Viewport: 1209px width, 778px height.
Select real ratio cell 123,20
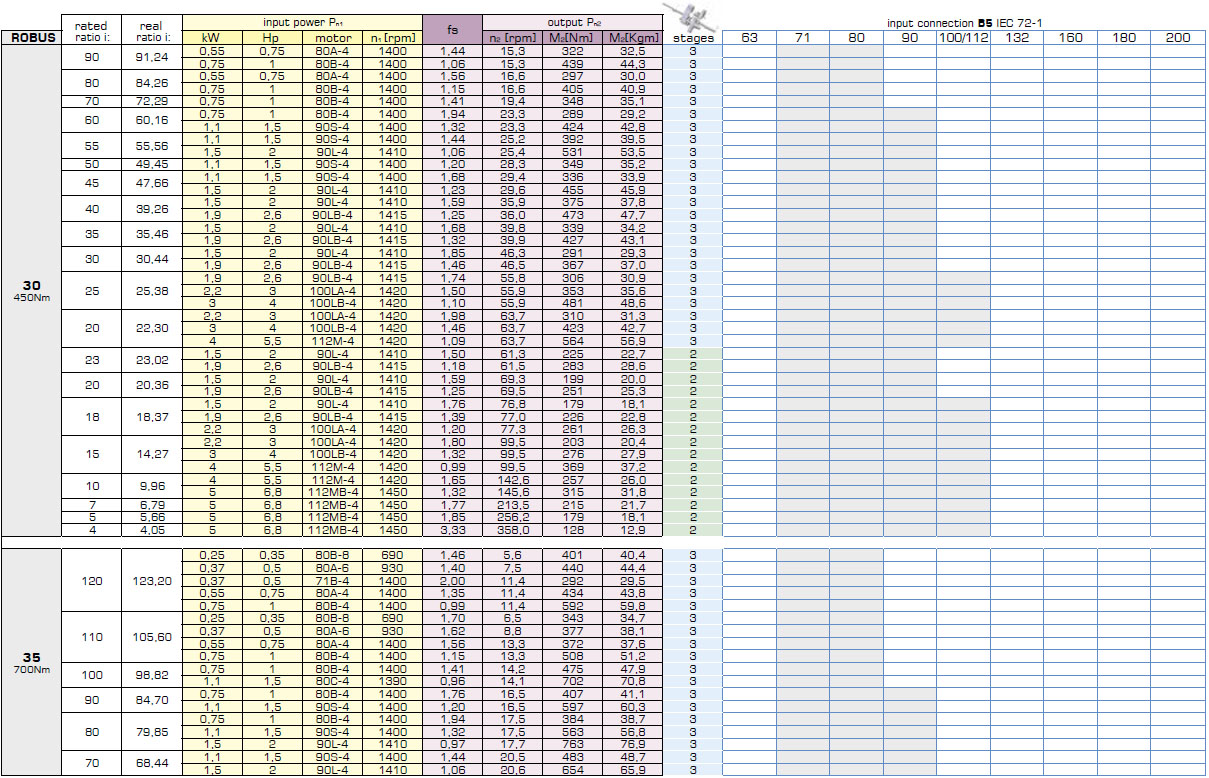coord(151,580)
